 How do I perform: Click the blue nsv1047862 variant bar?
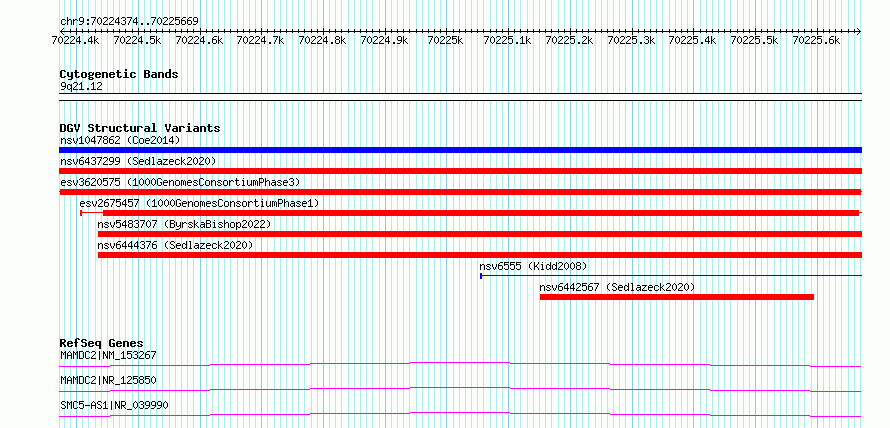tap(460, 150)
